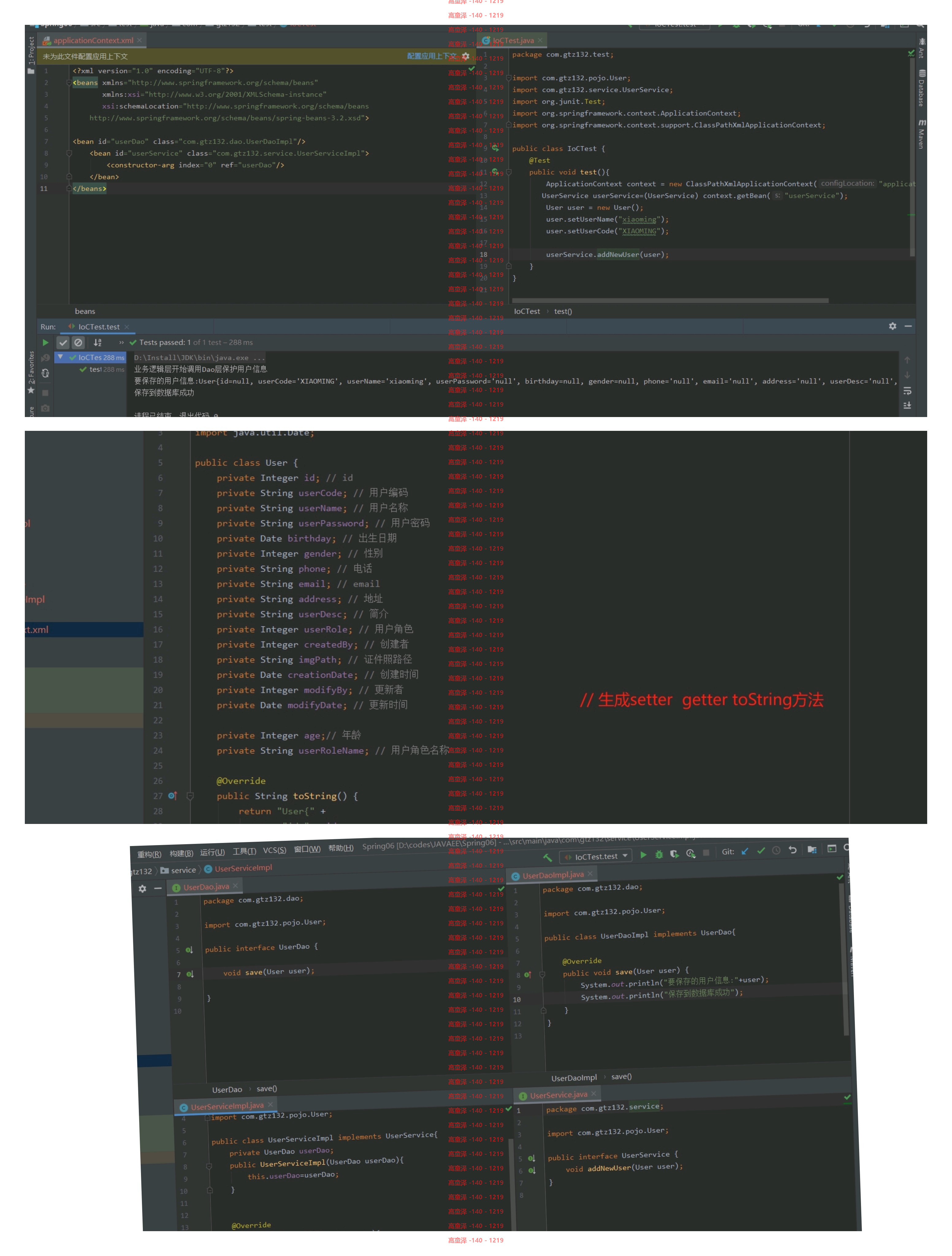
Task: Open the 2: Favorites tool window stripe
Action: click(x=31, y=372)
